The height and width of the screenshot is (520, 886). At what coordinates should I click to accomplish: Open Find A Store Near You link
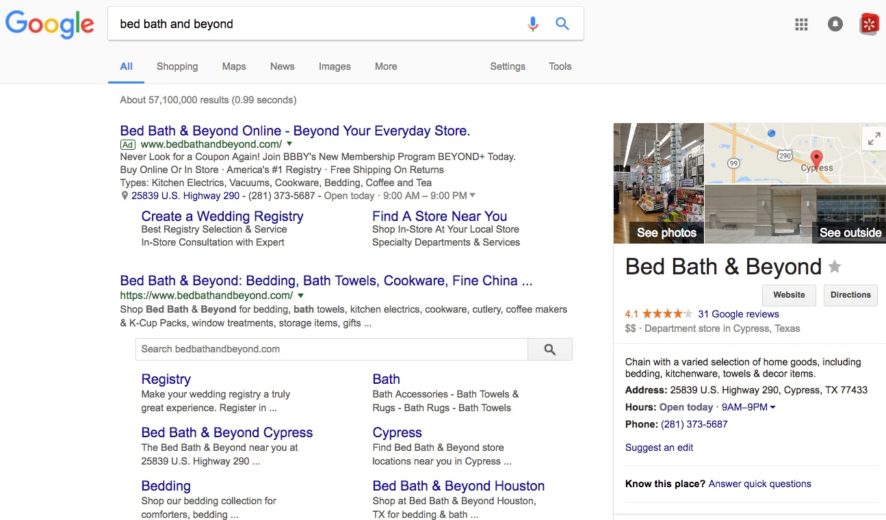click(x=440, y=216)
